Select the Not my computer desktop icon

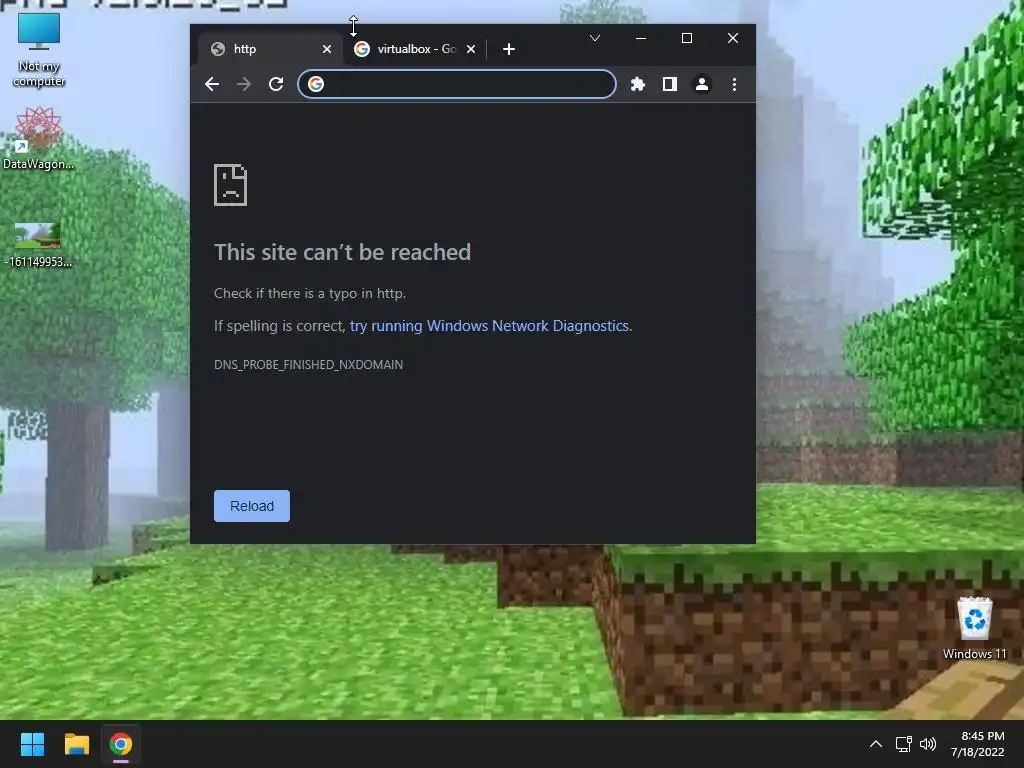[x=39, y=50]
